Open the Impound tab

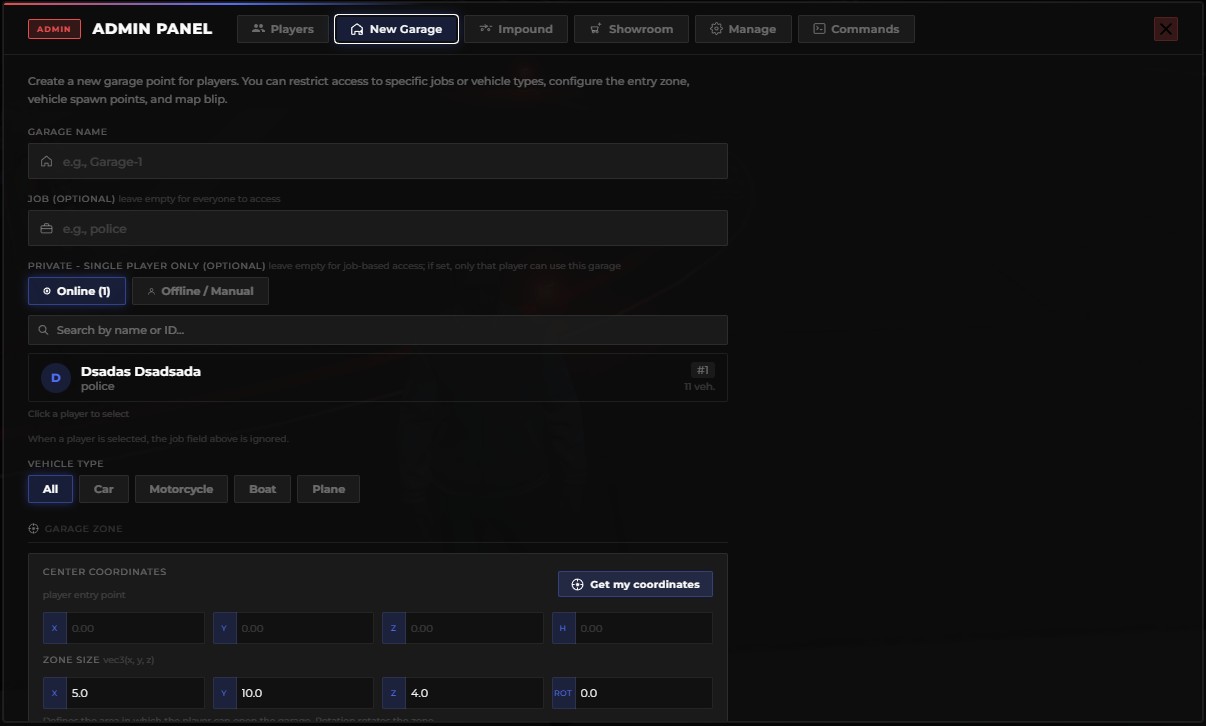(x=516, y=29)
